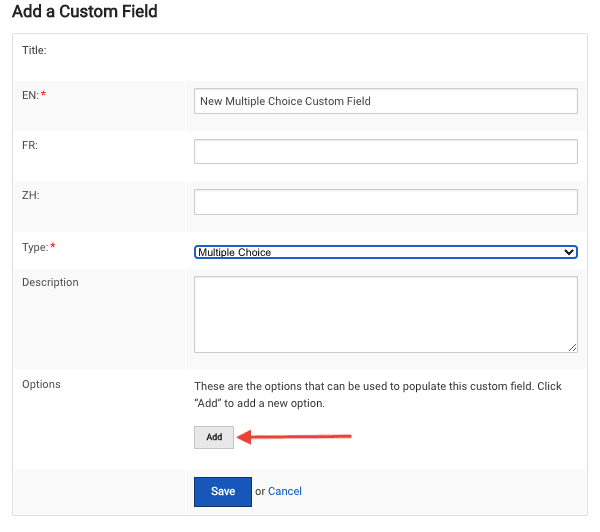The image size is (600, 532).
Task: Click into the ZH title field
Action: 385,202
